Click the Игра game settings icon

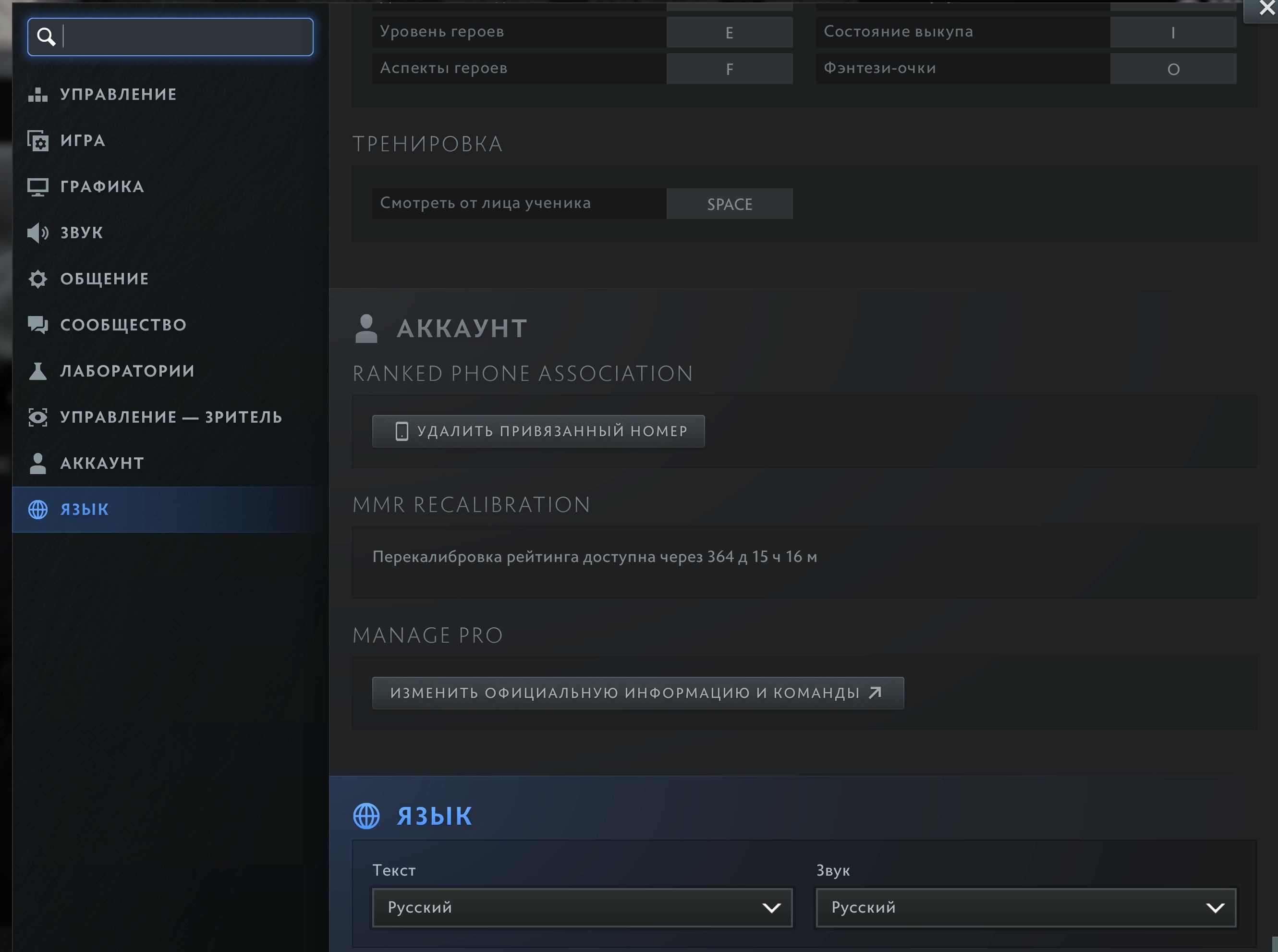[38, 141]
